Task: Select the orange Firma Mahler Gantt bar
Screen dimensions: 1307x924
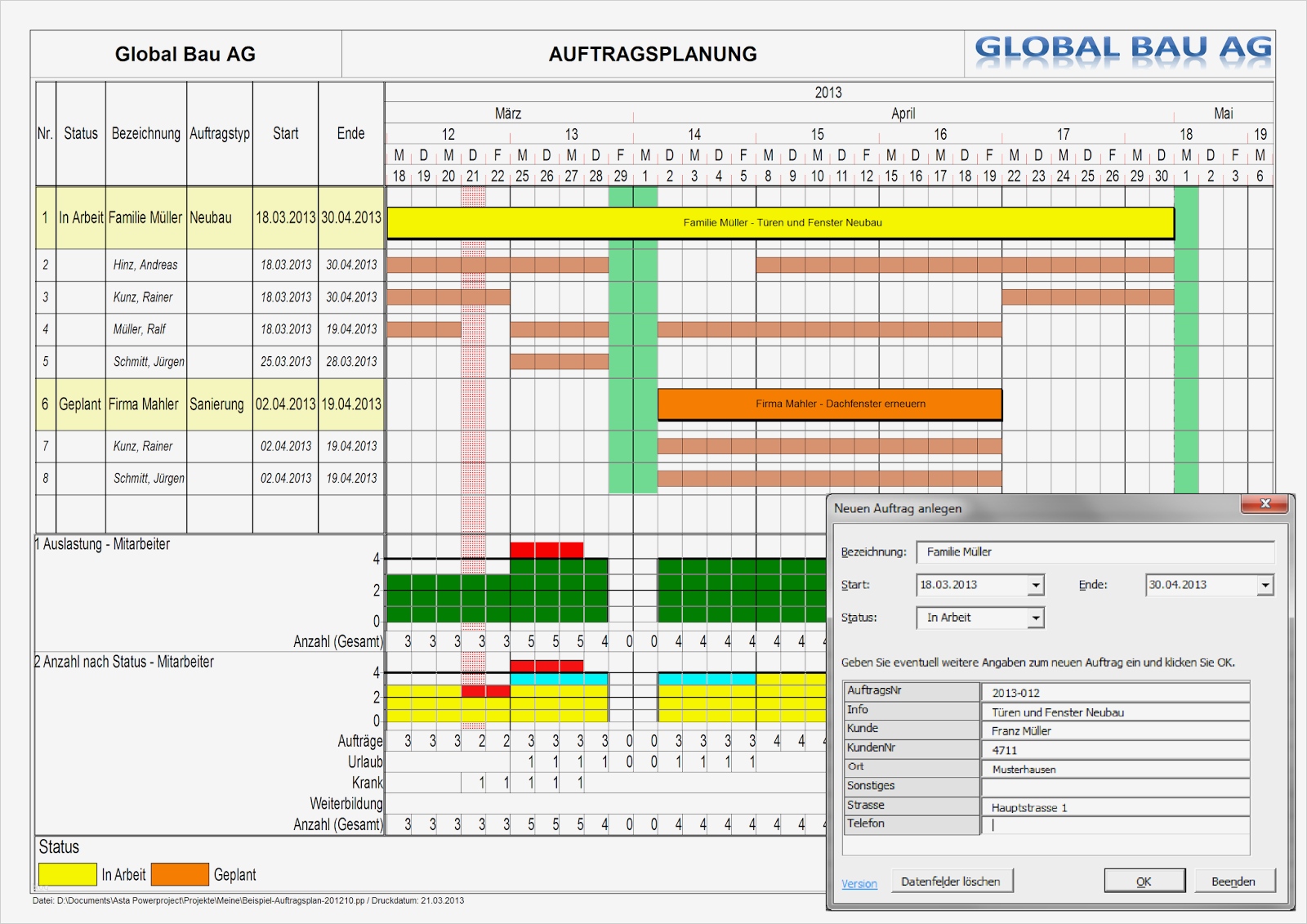Action: pyautogui.click(x=830, y=404)
